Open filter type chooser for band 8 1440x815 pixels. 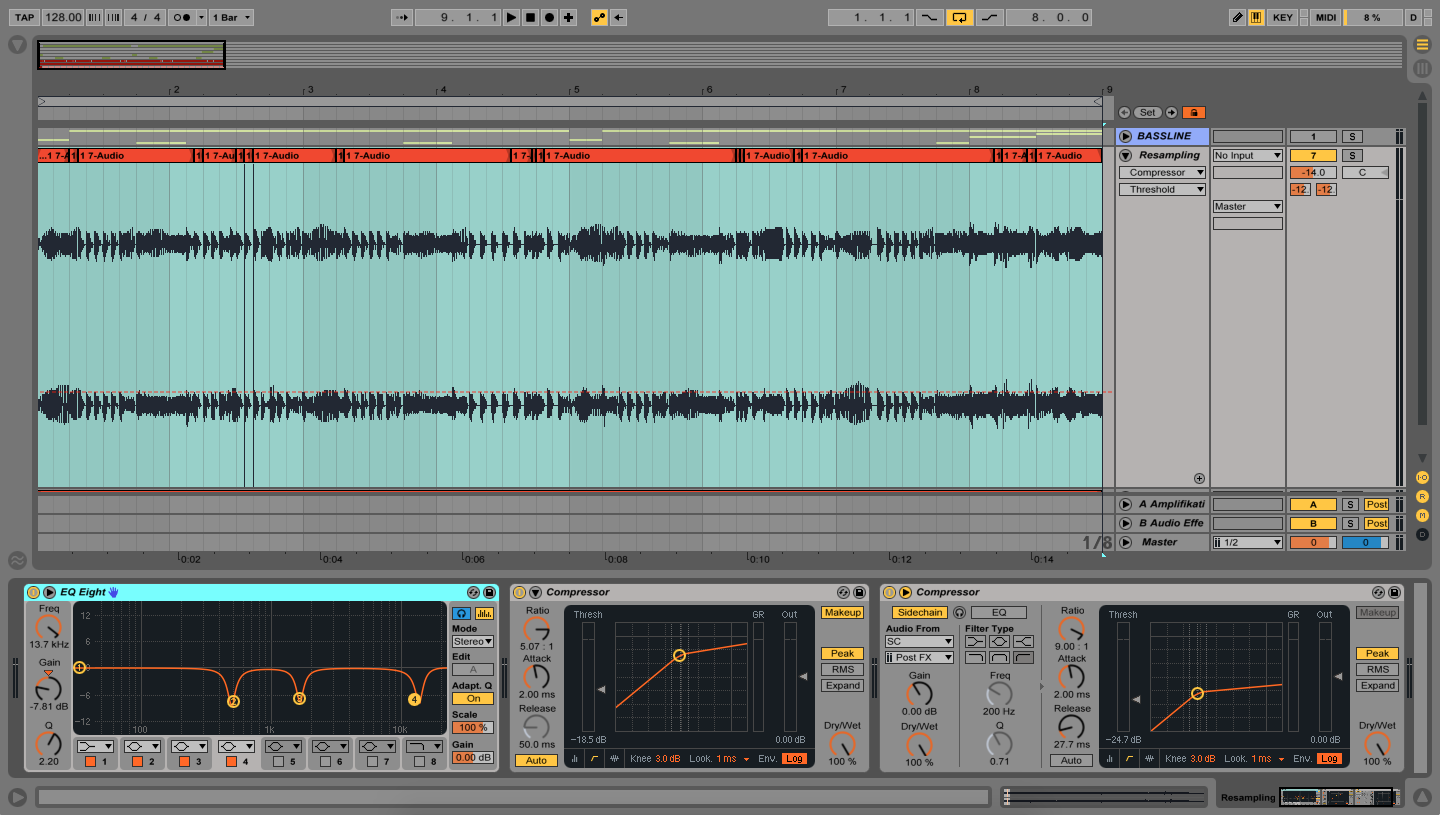click(x=425, y=746)
